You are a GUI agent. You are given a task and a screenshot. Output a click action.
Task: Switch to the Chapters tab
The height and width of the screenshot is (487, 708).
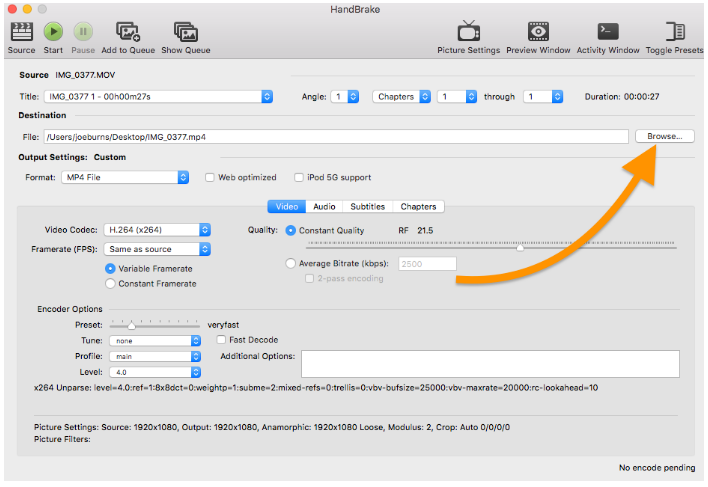pos(419,207)
